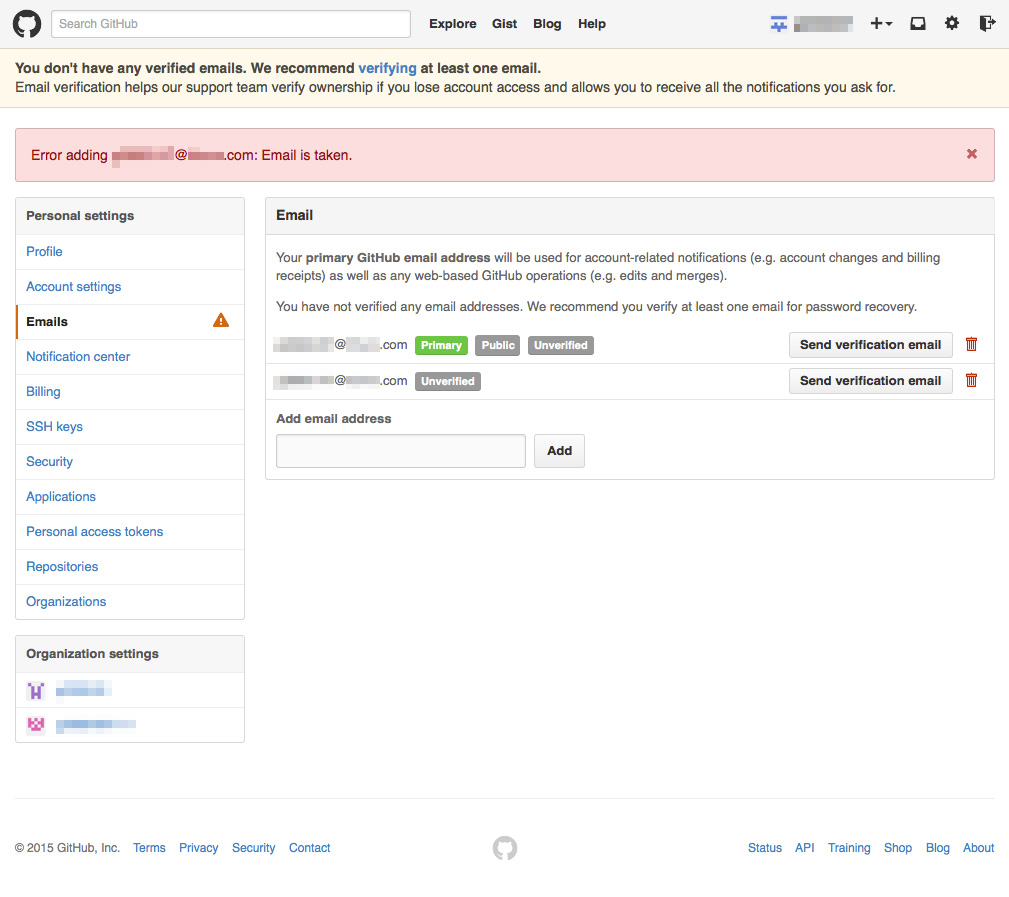Viewport: 1009px width, 897px height.
Task: Switch to Notification center settings
Action: click(78, 357)
